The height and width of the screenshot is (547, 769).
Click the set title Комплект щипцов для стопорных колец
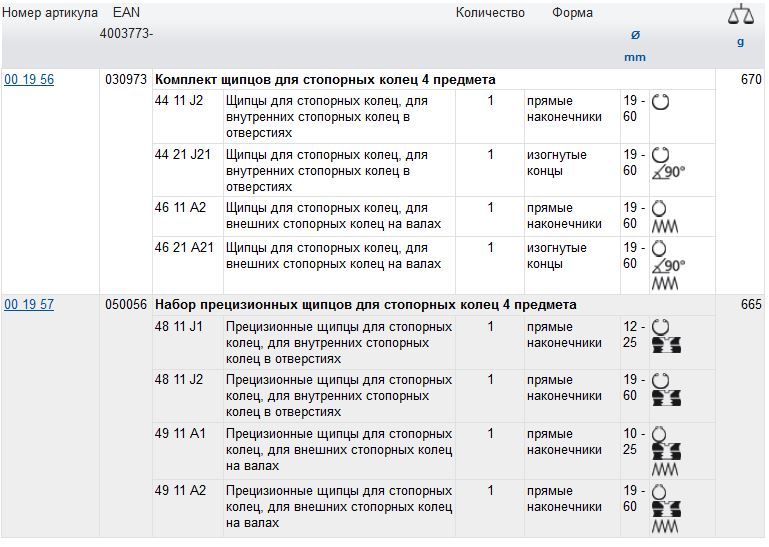[325, 80]
